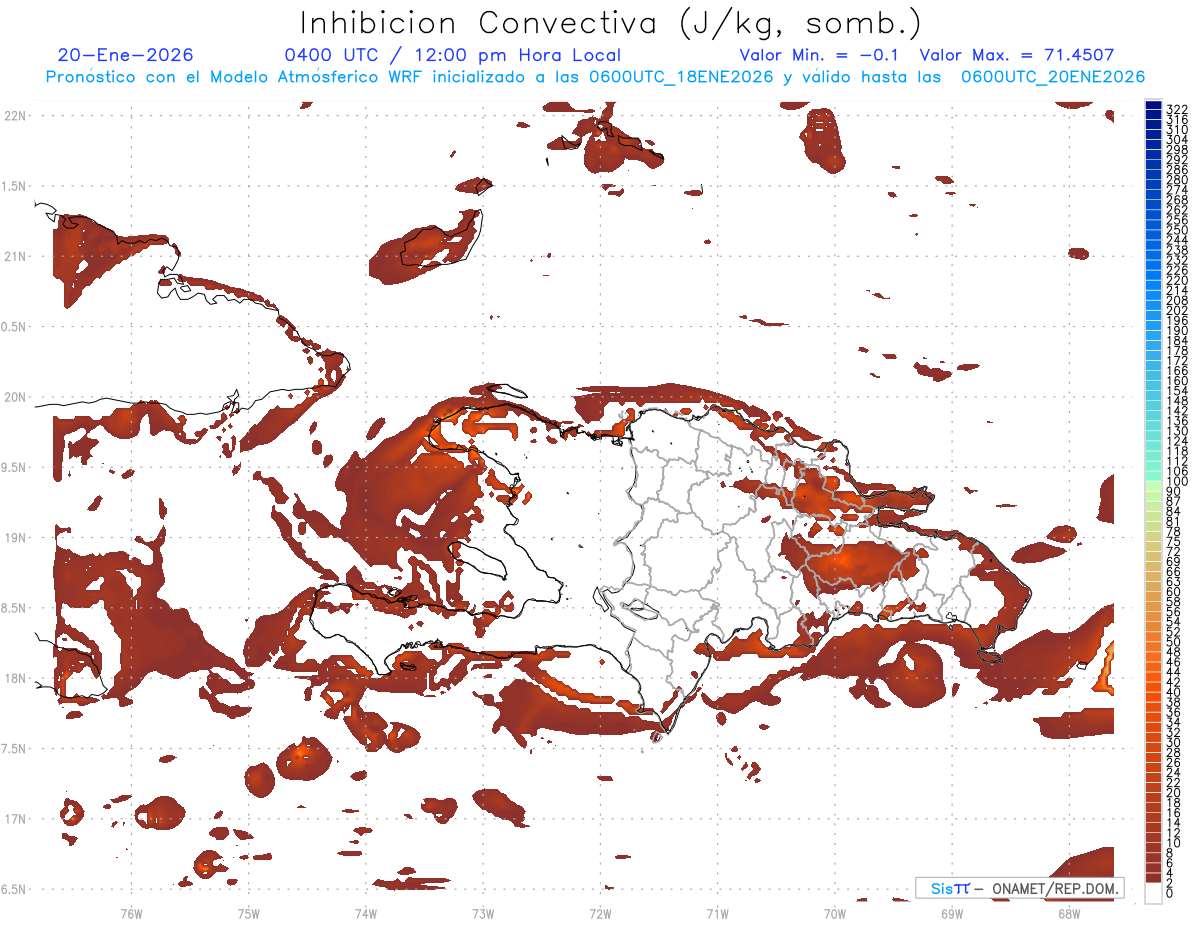1200x927 pixels.
Task: Click the 75W longitude label
Action: 248,913
